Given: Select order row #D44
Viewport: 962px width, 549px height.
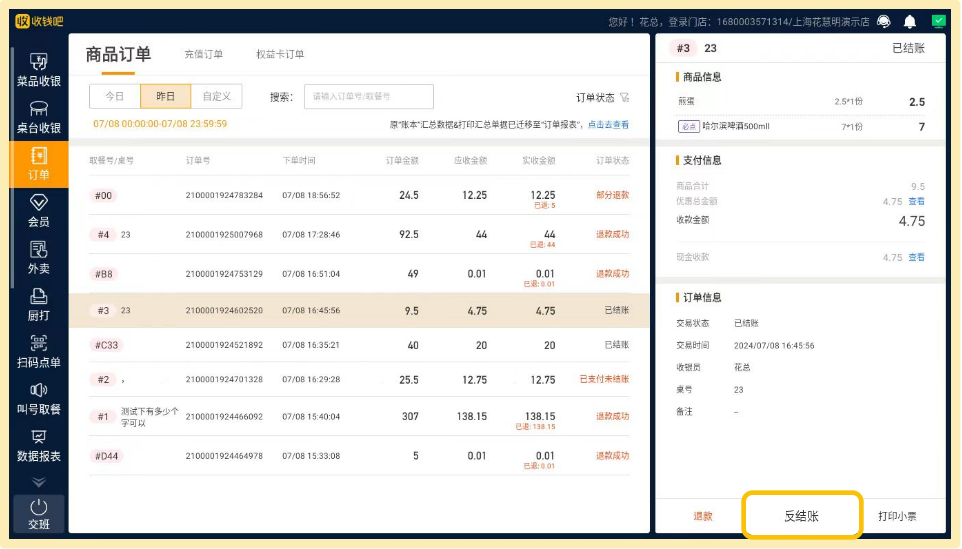Looking at the screenshot, I should tap(359, 456).
